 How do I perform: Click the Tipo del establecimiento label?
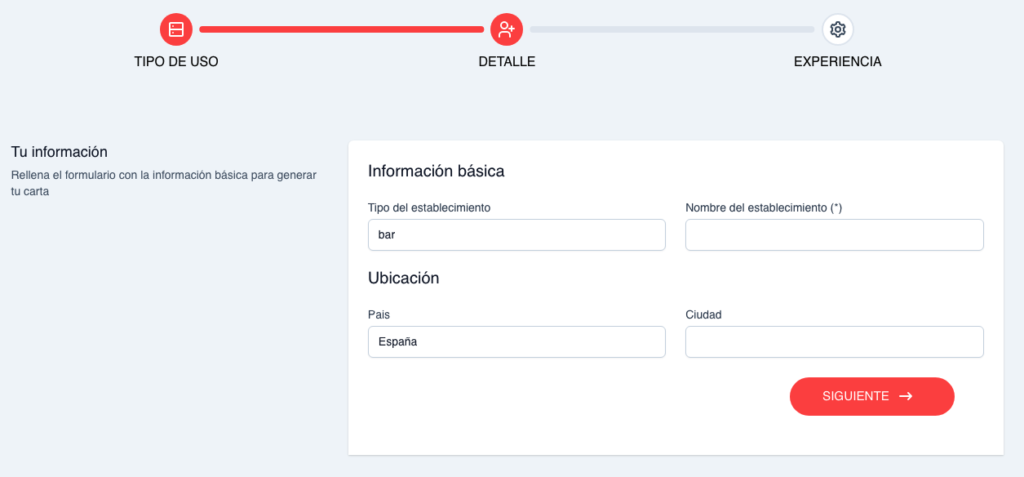[429, 208]
